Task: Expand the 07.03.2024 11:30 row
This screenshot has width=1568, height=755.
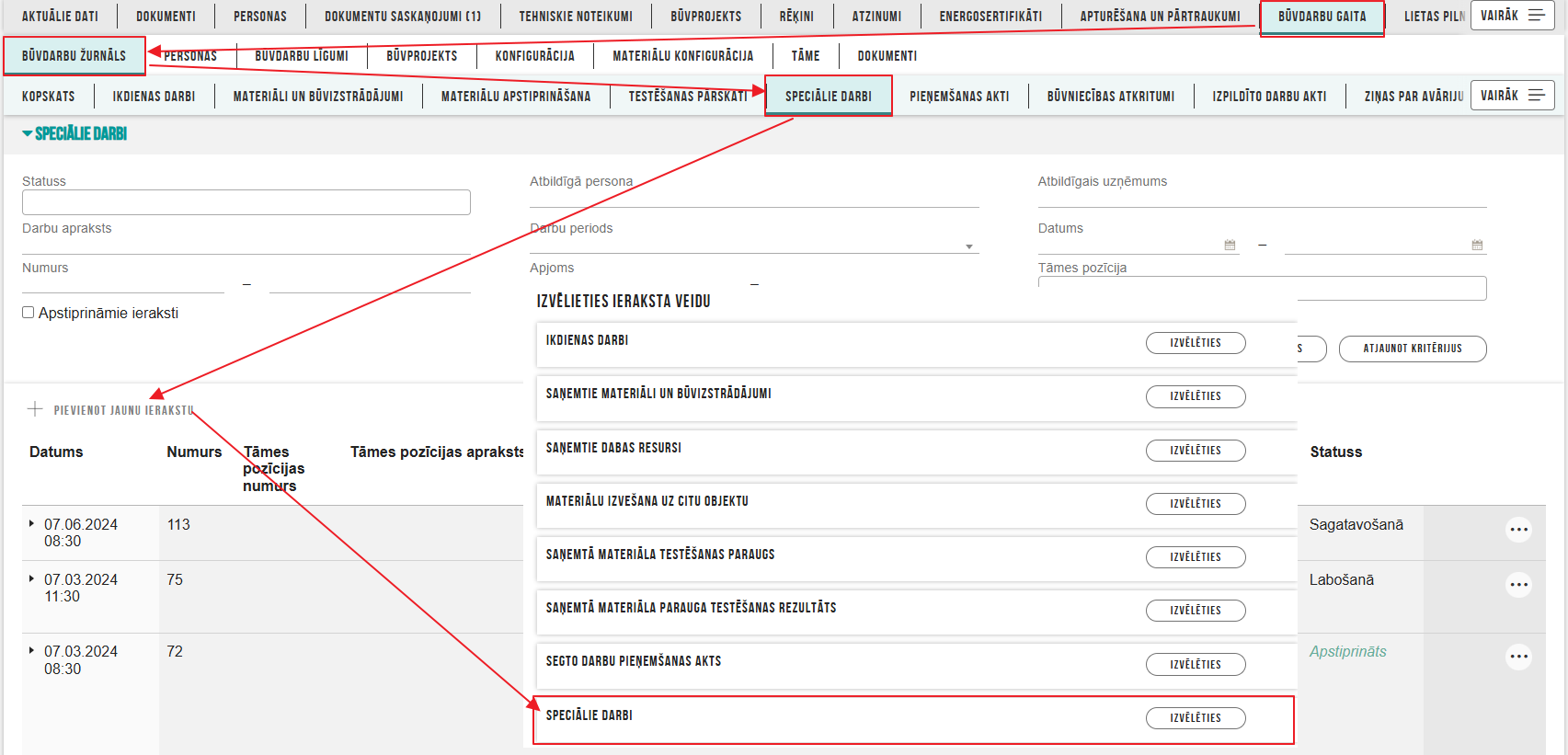Action: coord(31,578)
